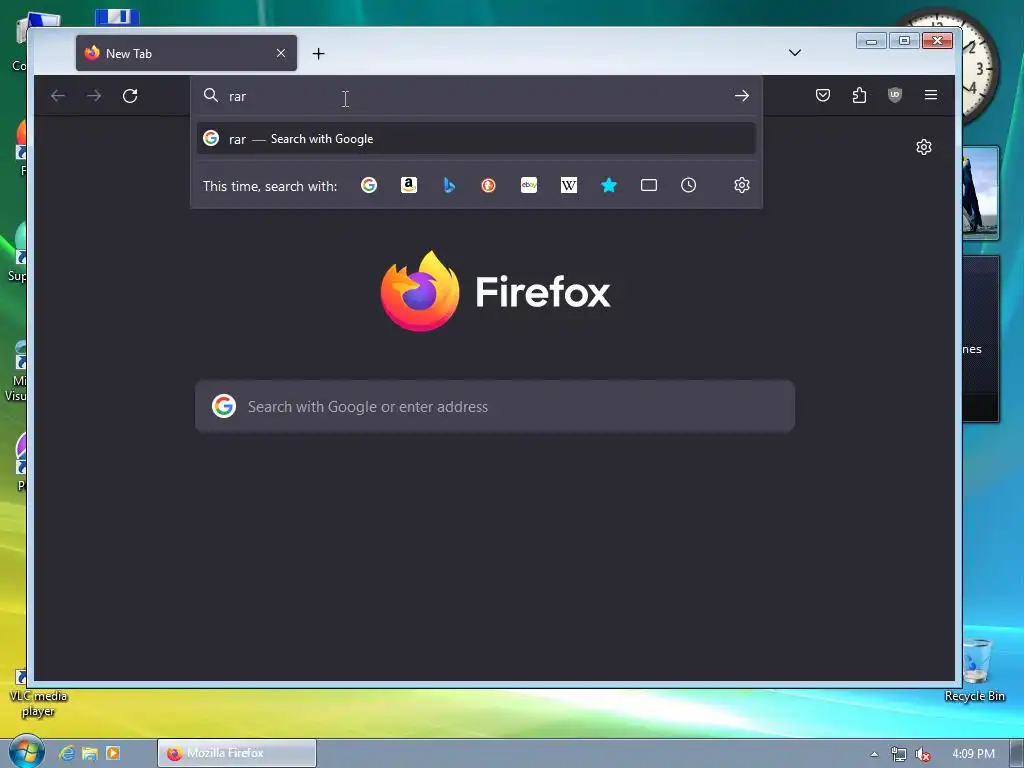The height and width of the screenshot is (768, 1024).
Task: Search history via the clock icon
Action: [688, 185]
